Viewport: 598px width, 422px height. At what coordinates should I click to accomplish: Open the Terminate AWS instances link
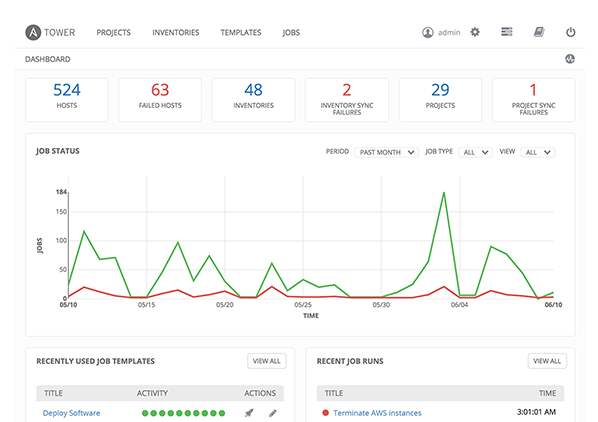click(x=377, y=413)
